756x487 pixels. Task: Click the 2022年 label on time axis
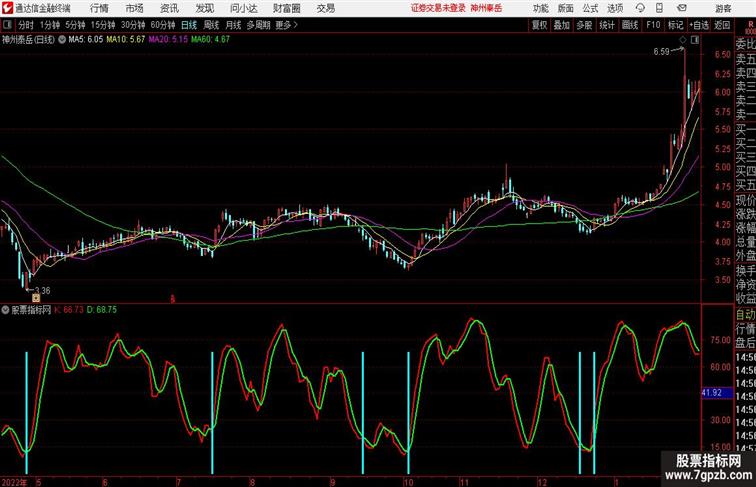tap(14, 482)
